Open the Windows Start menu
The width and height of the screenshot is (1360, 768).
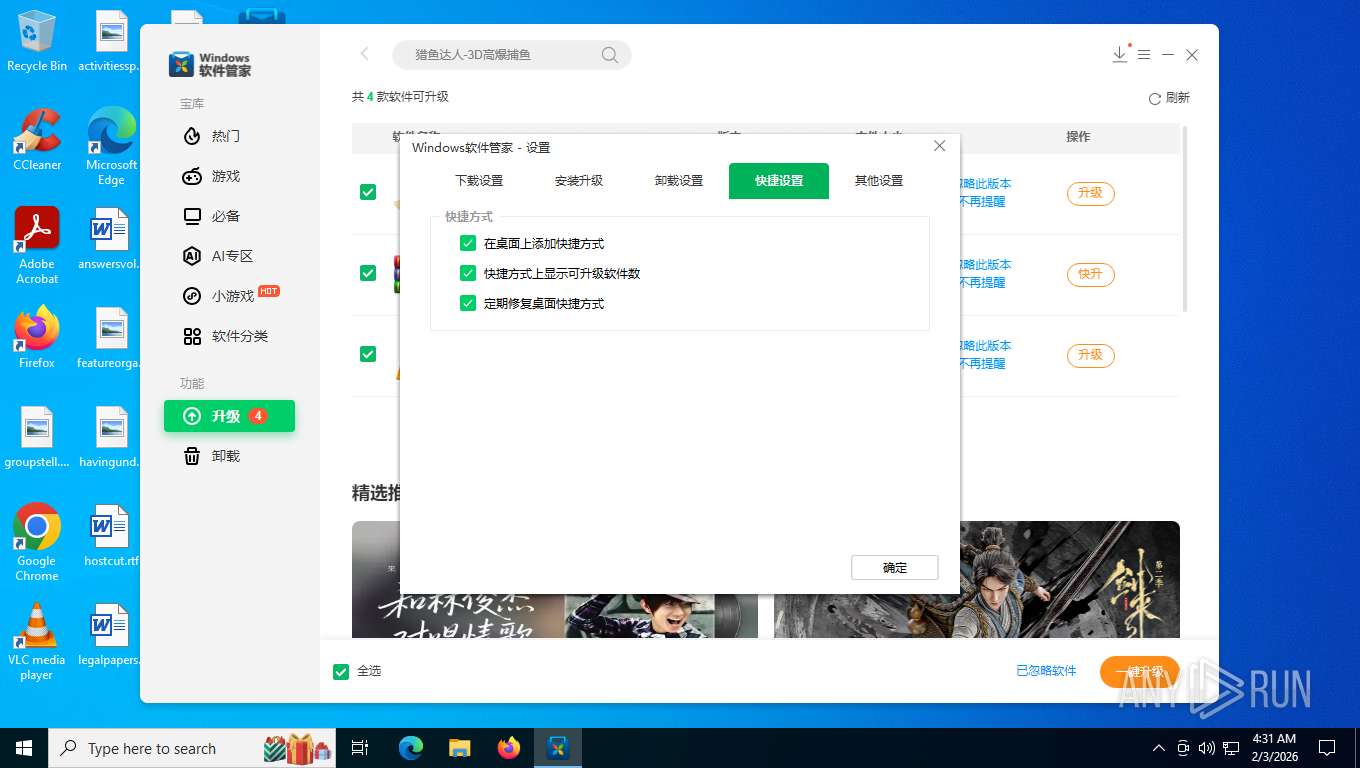coord(24,748)
